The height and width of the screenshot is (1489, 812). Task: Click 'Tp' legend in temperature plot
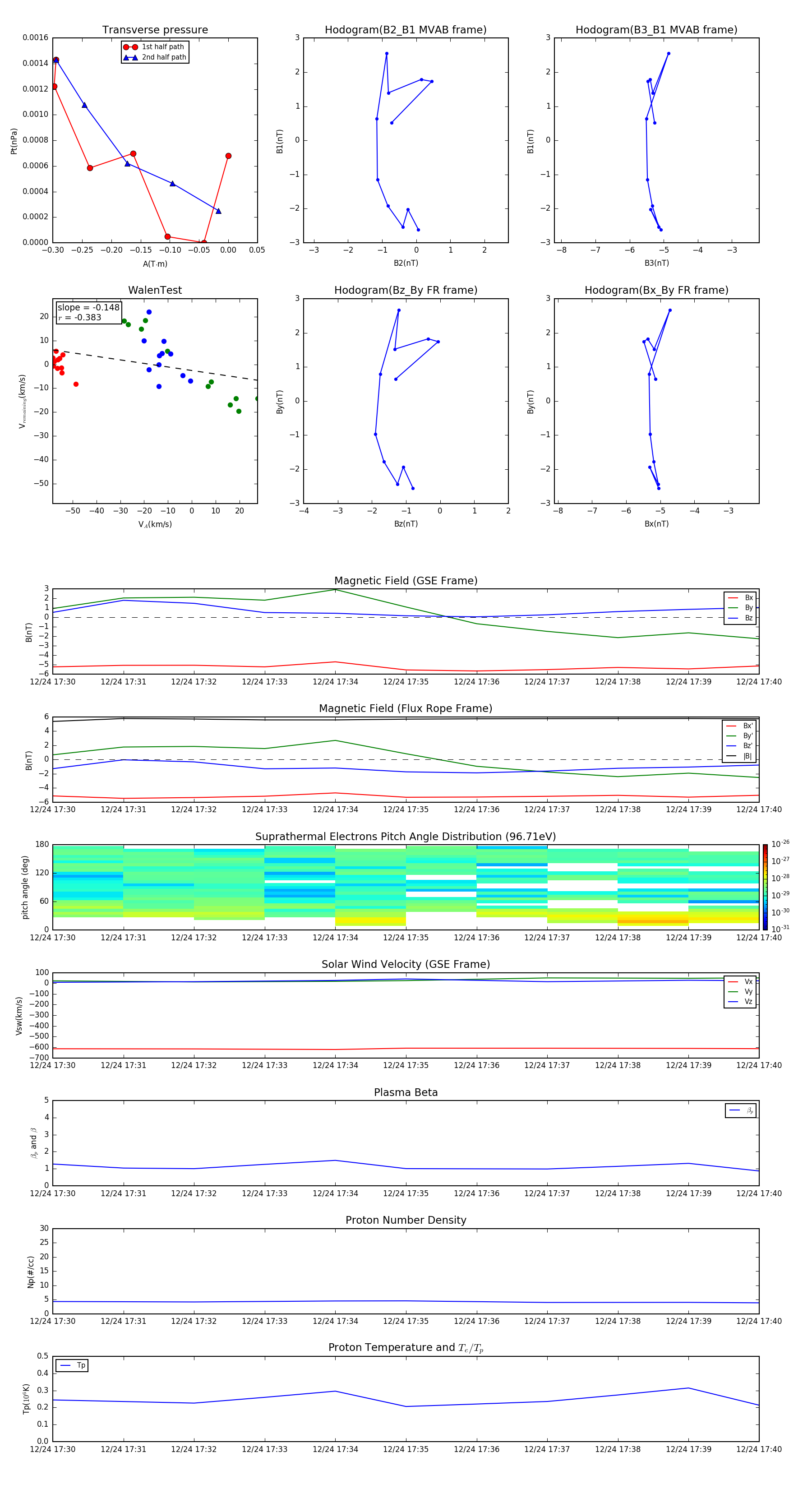pyautogui.click(x=72, y=1366)
